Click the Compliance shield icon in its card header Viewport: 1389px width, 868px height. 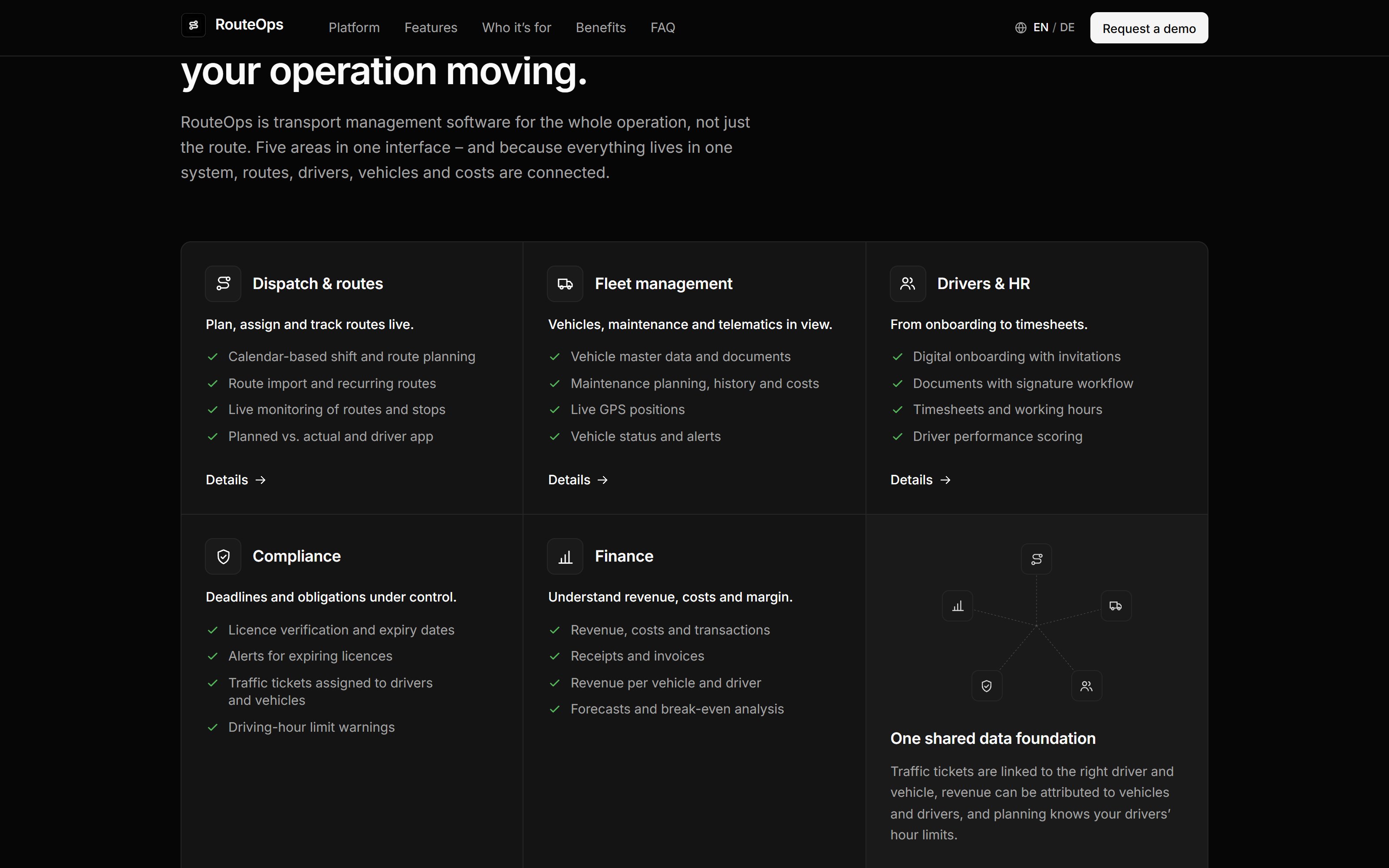[223, 556]
